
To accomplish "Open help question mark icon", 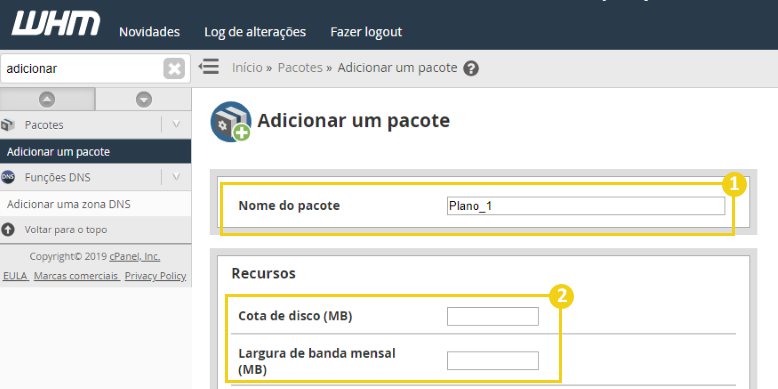I will [x=471, y=68].
